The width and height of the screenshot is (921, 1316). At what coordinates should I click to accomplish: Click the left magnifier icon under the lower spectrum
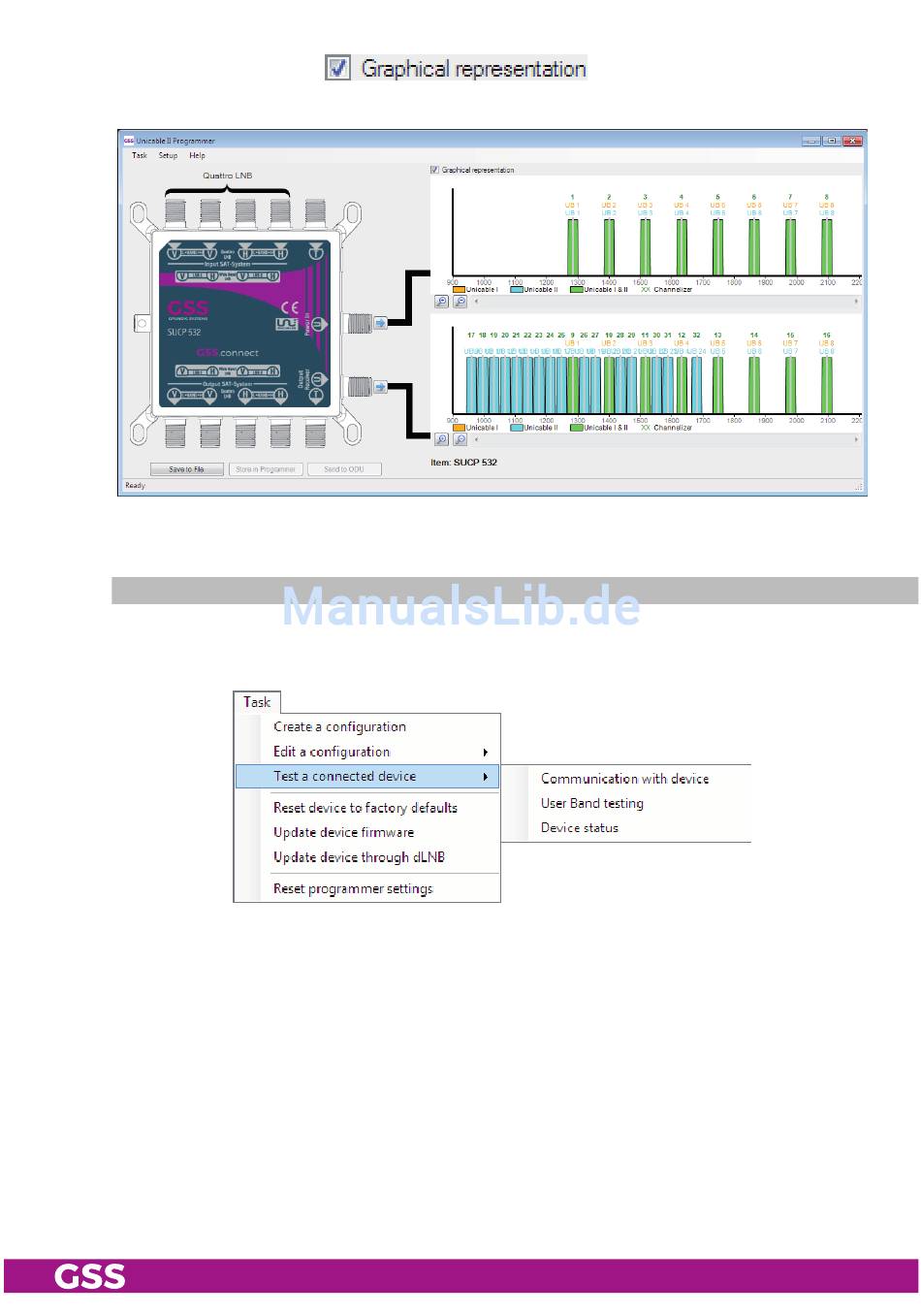(x=441, y=439)
